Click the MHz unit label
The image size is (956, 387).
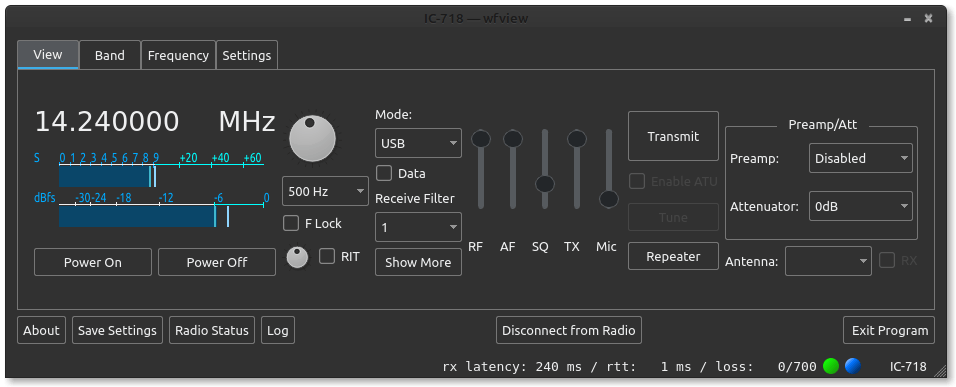(x=247, y=122)
